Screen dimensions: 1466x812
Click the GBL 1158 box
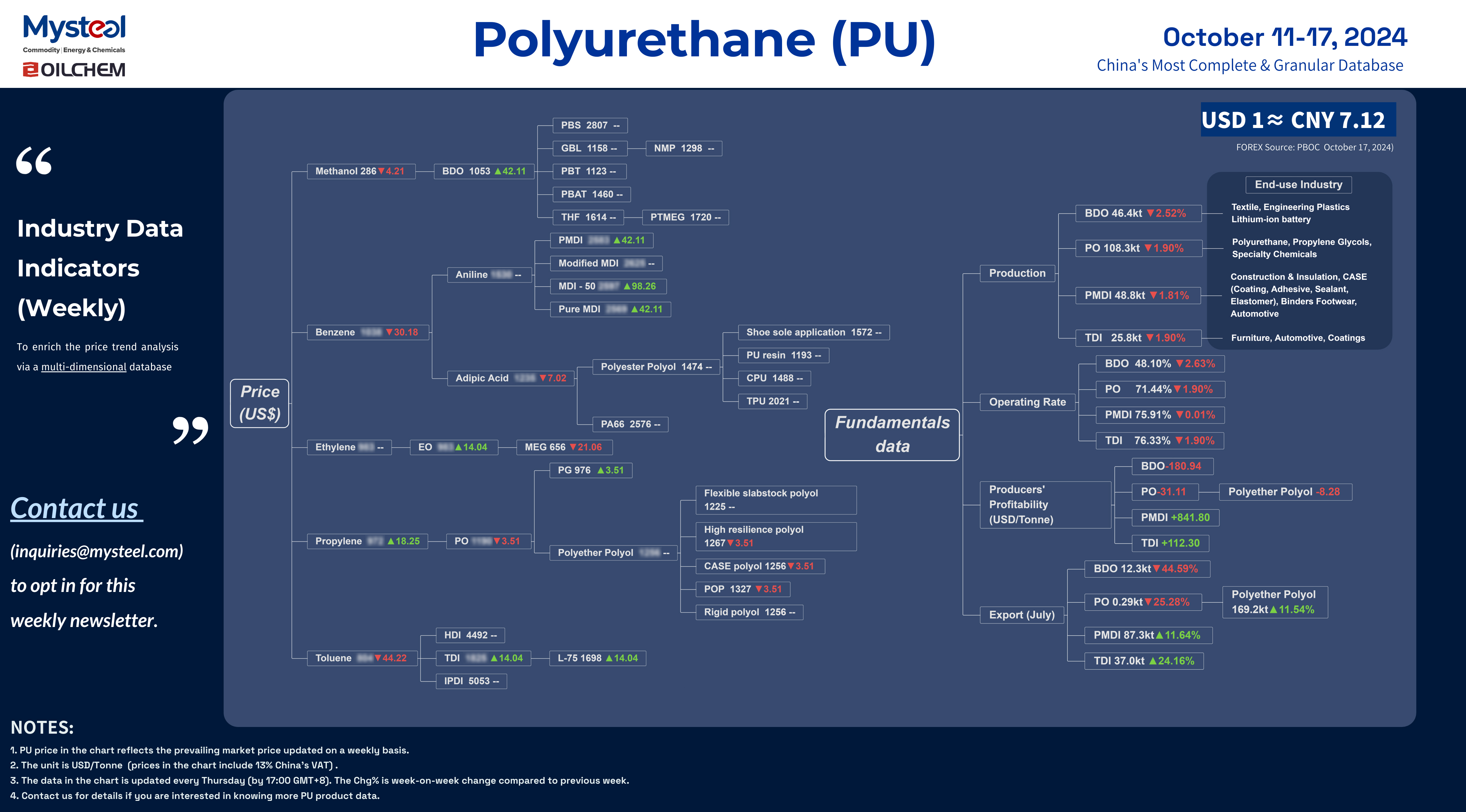[590, 148]
